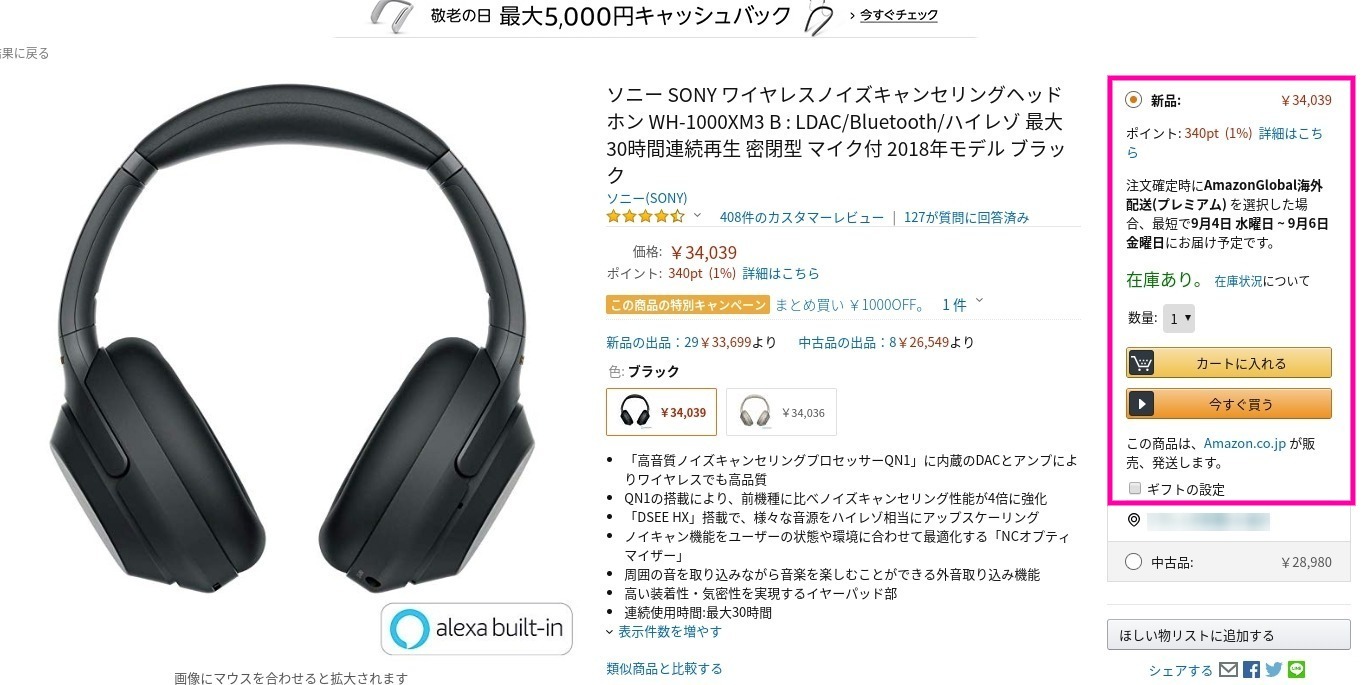
Task: Open the 数量 quantity dropdown
Action: 1179,319
